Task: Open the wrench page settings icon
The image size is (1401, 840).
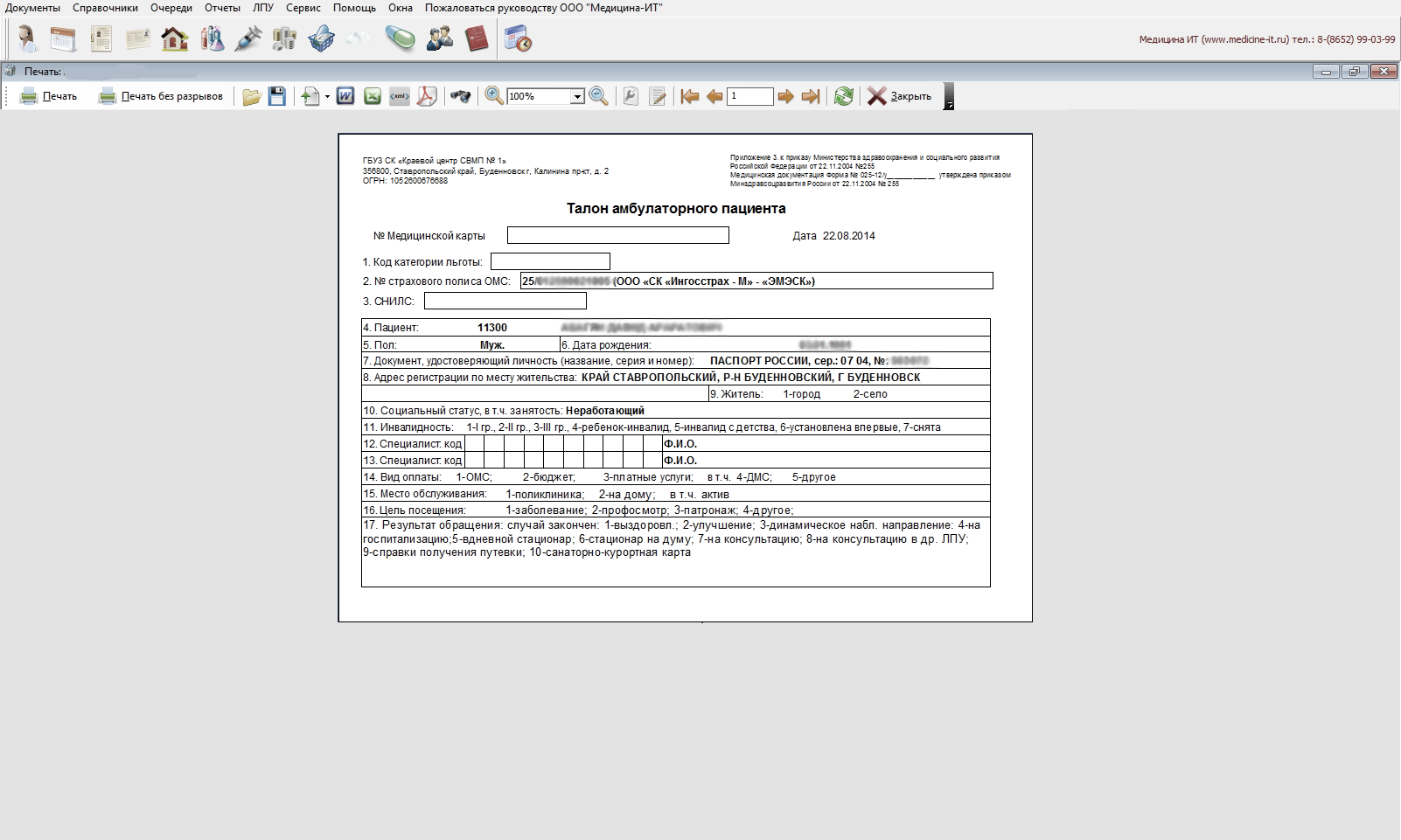Action: [x=631, y=96]
